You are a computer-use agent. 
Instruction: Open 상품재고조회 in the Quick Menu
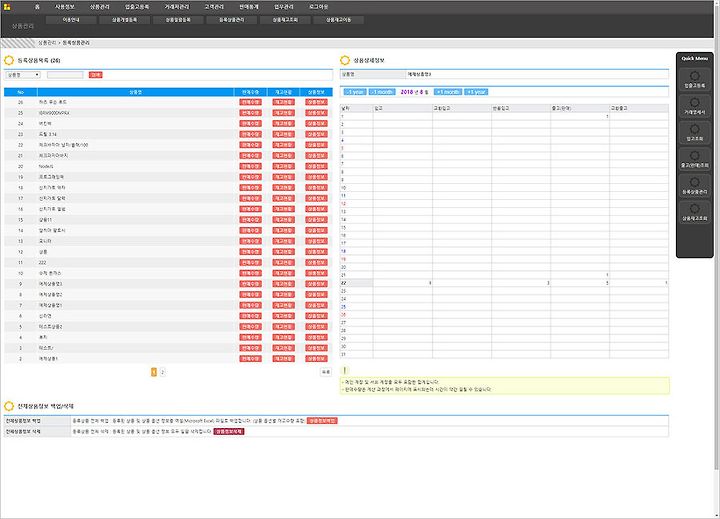(694, 213)
